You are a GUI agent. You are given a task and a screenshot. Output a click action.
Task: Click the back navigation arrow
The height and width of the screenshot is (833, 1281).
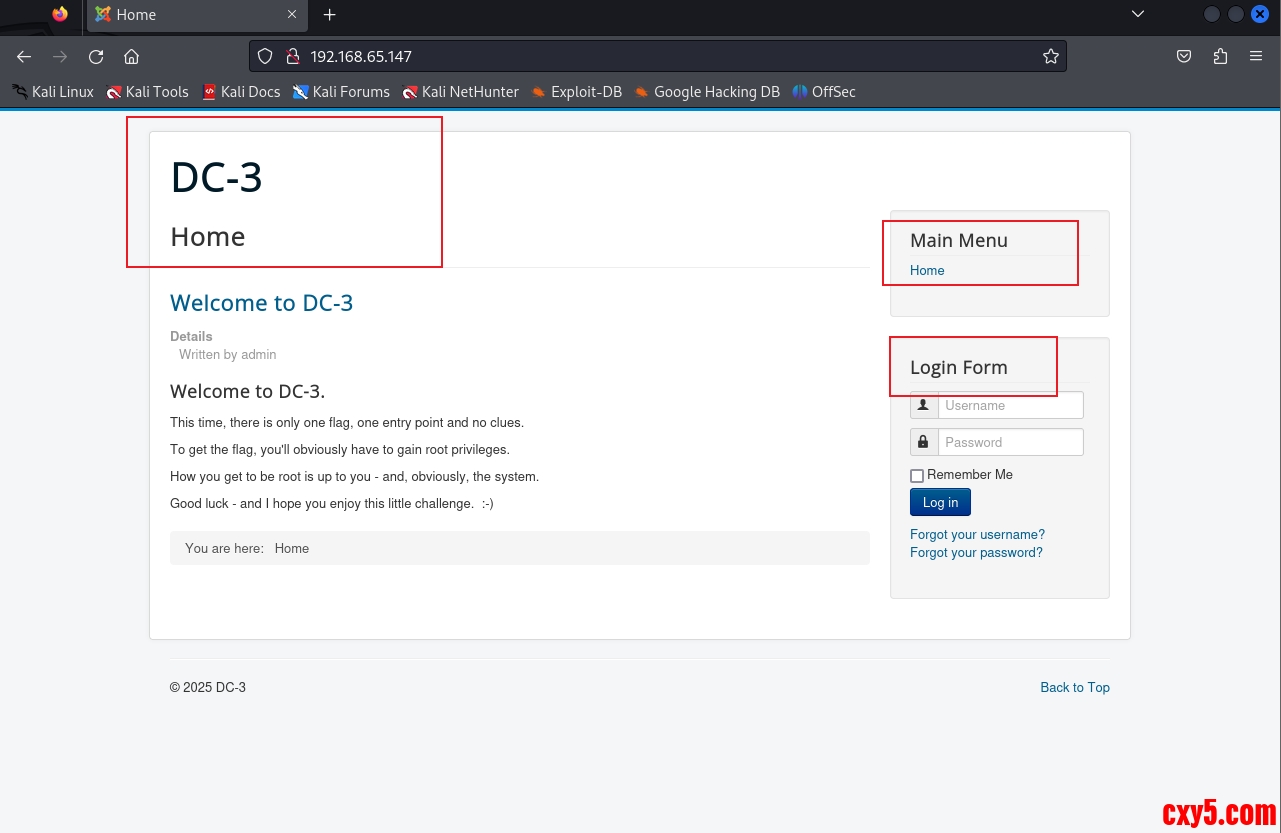coord(24,57)
